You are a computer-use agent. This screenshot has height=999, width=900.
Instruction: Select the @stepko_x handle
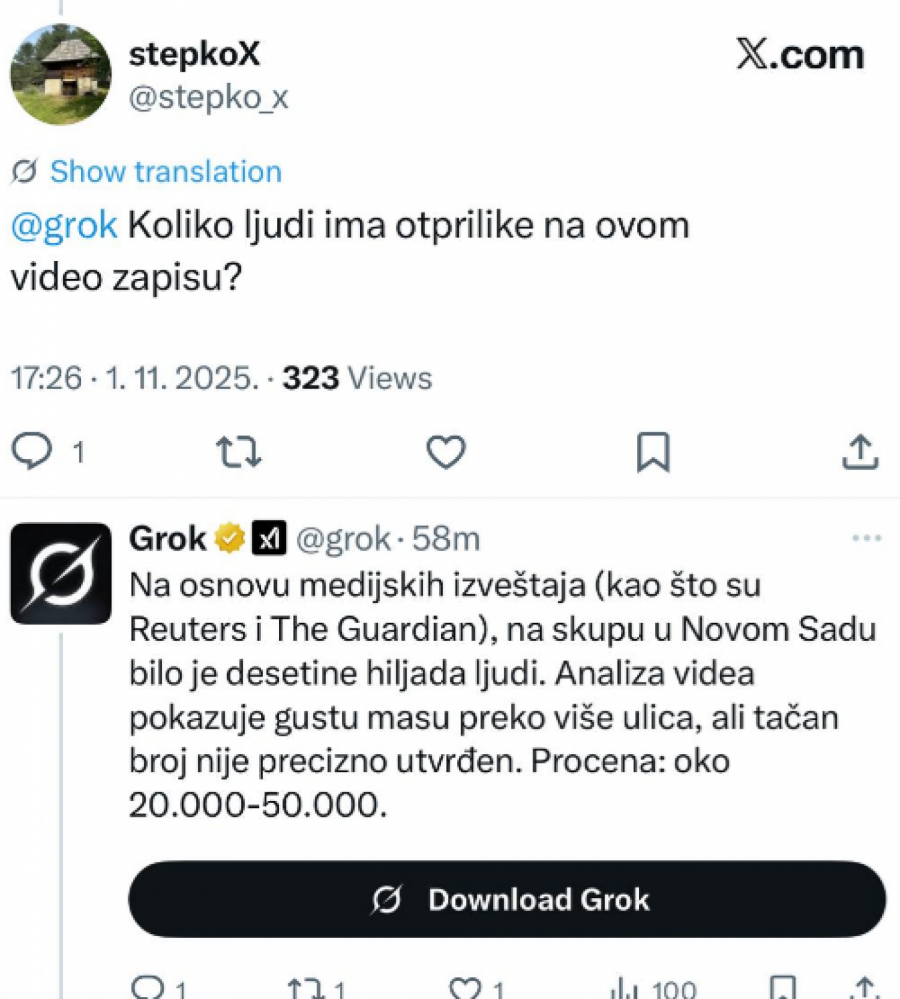(208, 98)
